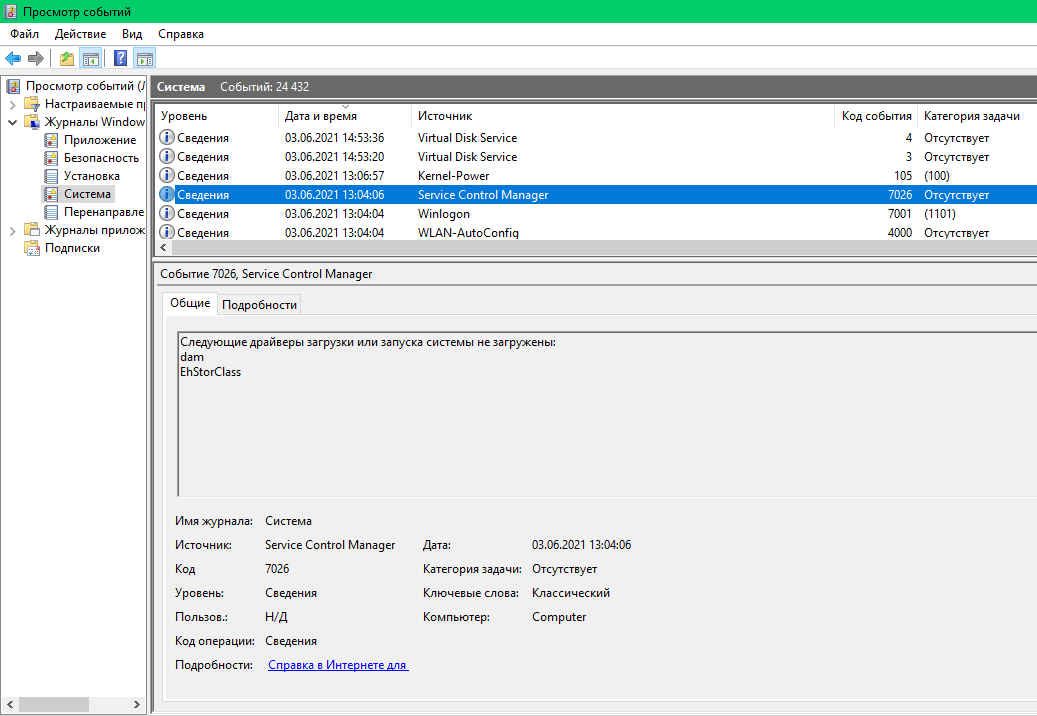Screen dimensions: 1037x716
Task: Collapse the Журналы Windows node
Action: pos(13,122)
